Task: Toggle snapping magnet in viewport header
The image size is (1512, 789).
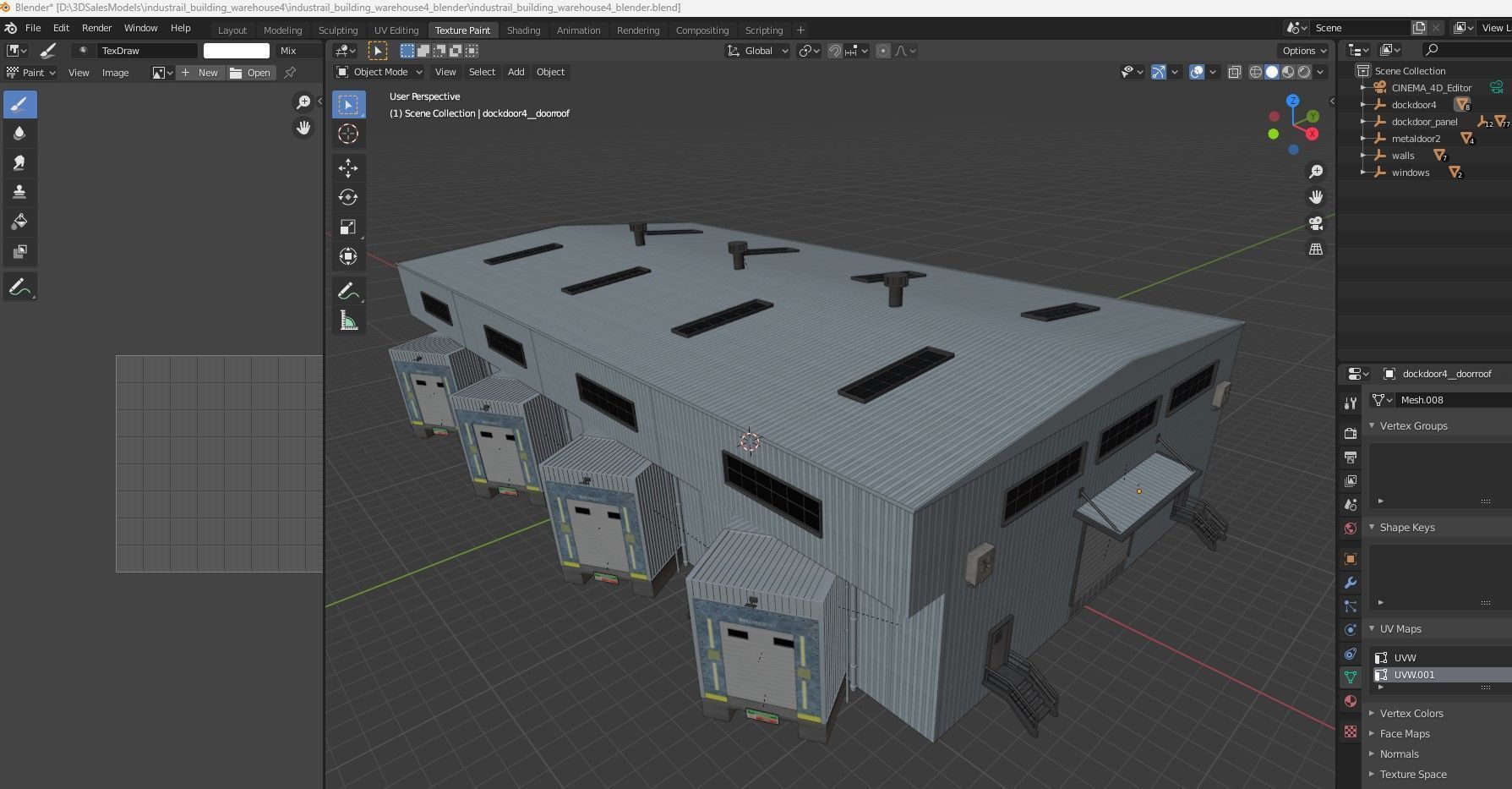Action: (835, 51)
